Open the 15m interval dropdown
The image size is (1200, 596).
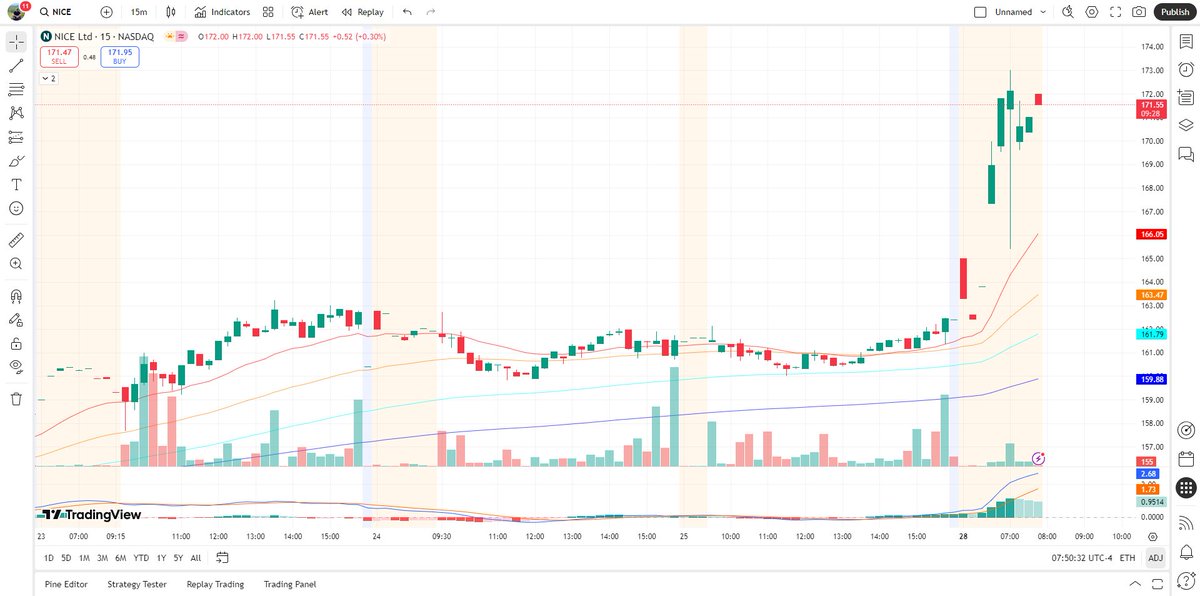click(139, 12)
